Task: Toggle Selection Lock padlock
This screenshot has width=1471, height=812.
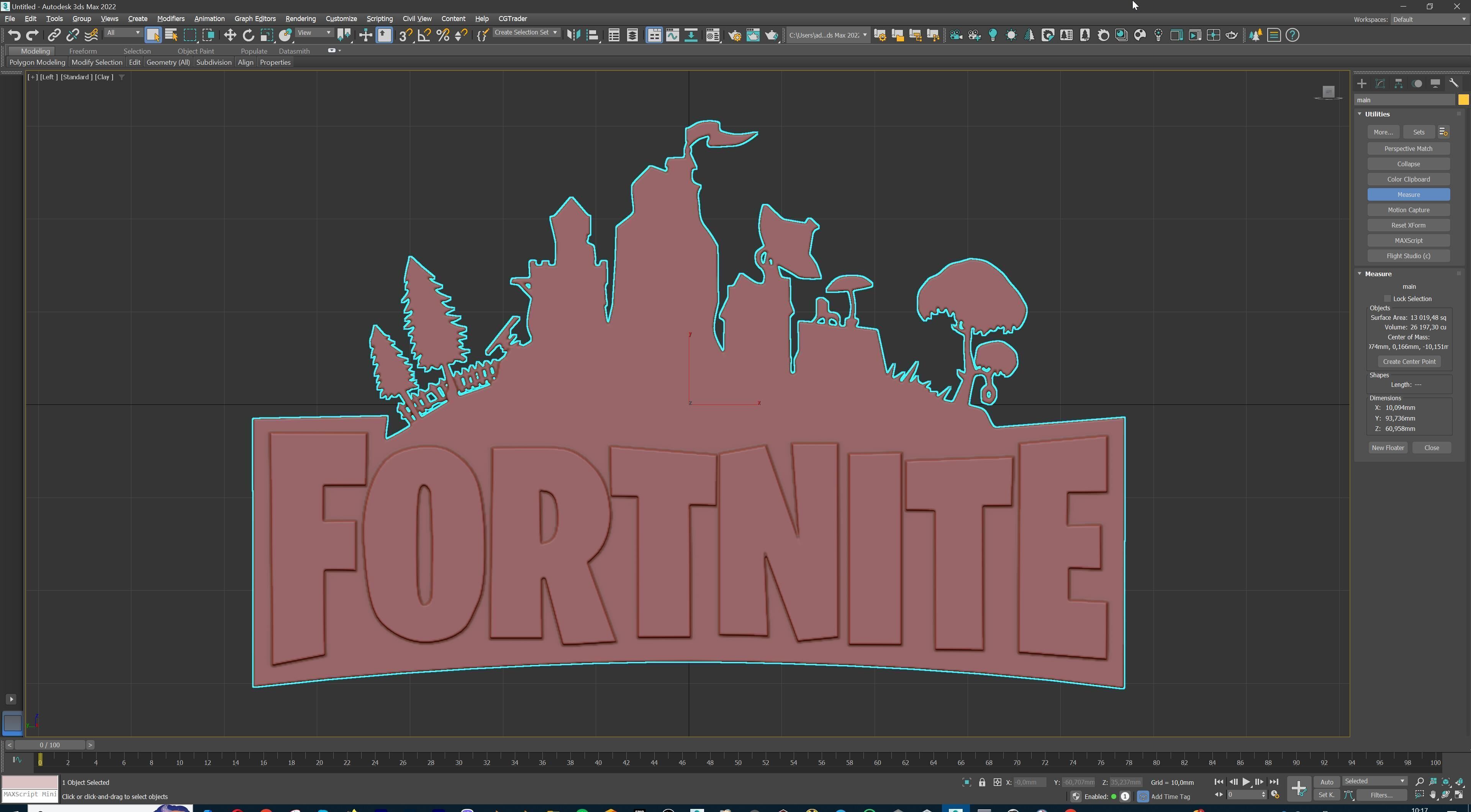Action: [982, 782]
